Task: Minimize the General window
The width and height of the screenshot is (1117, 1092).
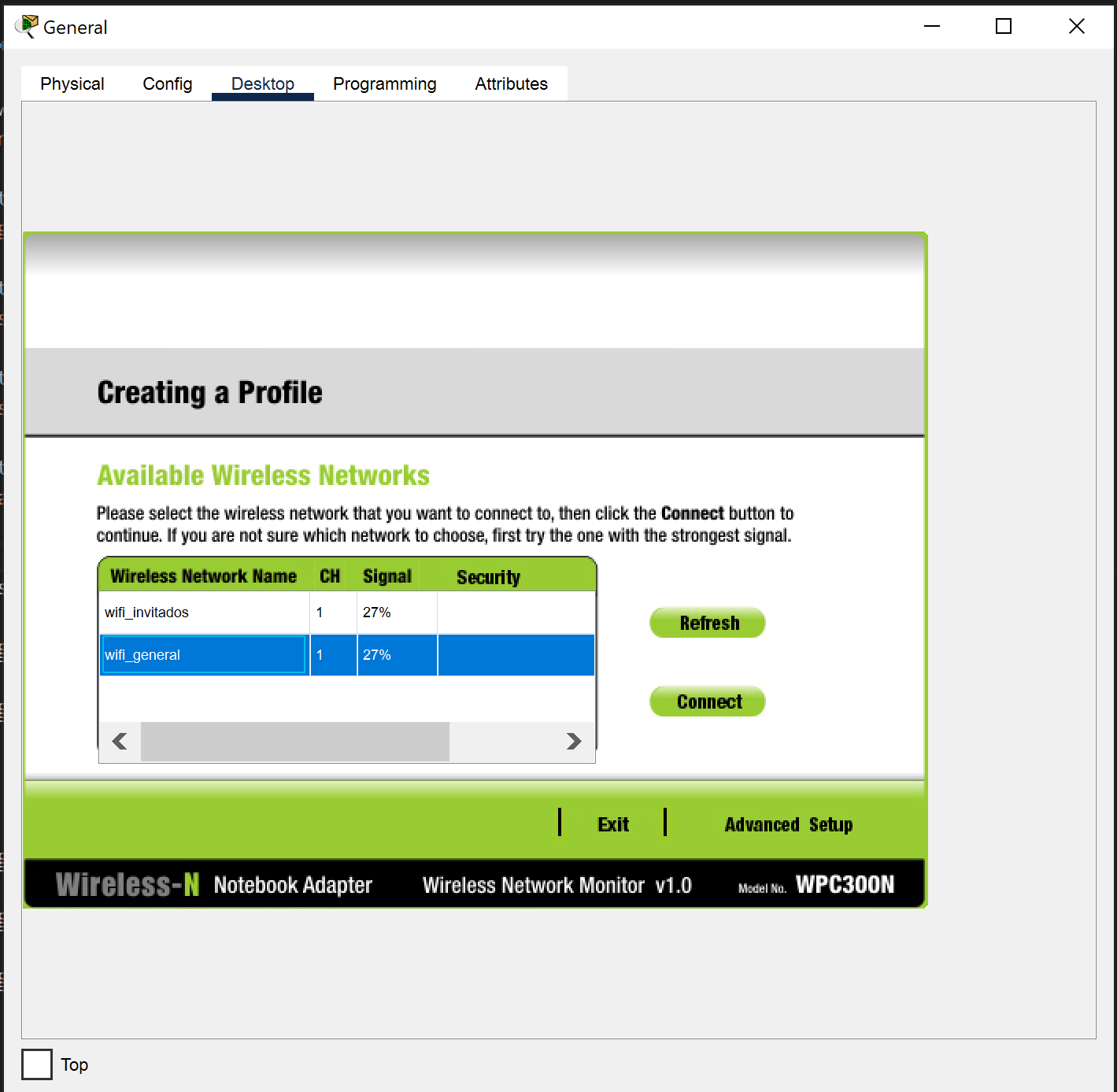Action: click(x=932, y=27)
